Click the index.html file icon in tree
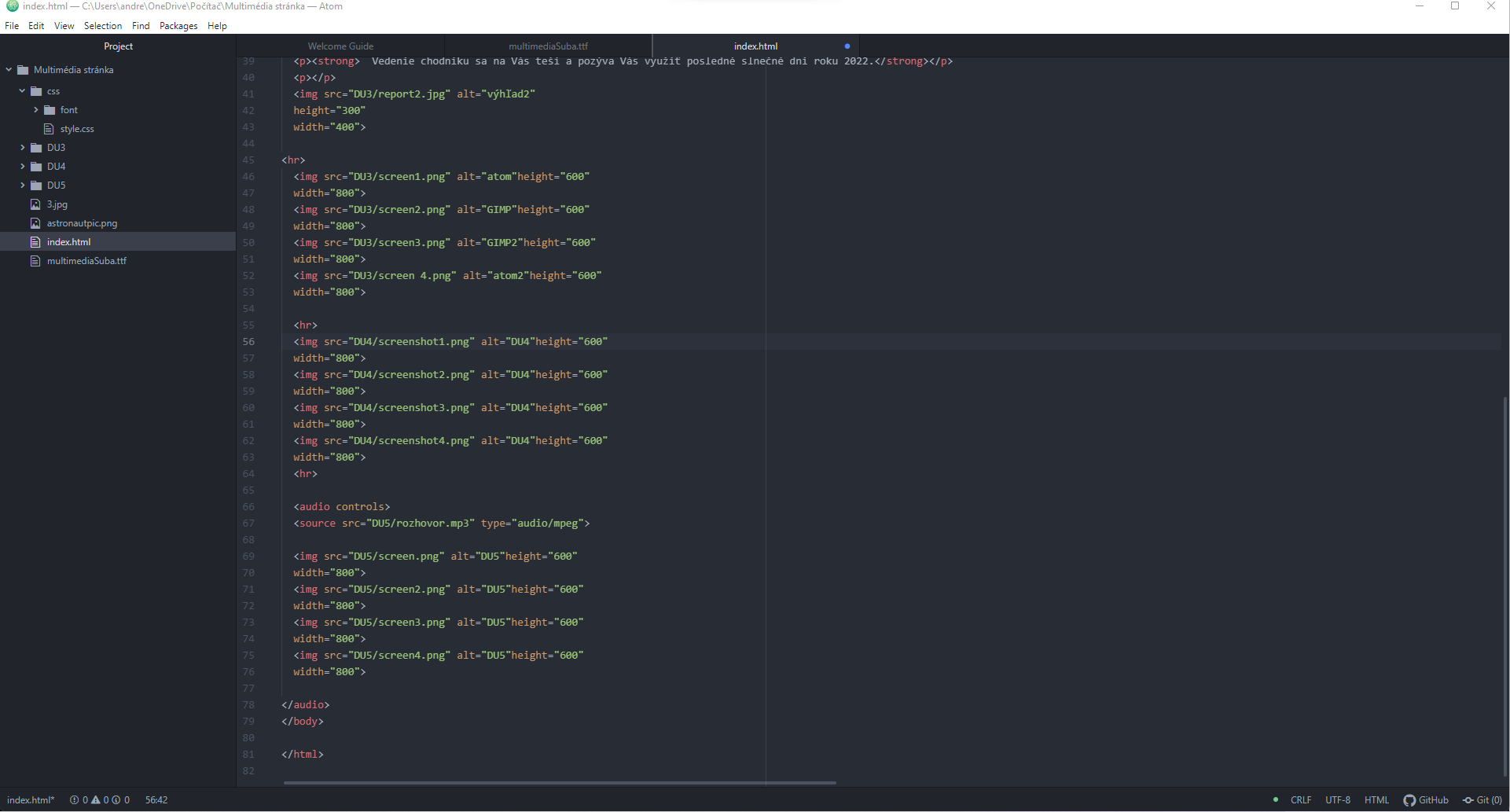The image size is (1510, 812). pyautogui.click(x=35, y=242)
